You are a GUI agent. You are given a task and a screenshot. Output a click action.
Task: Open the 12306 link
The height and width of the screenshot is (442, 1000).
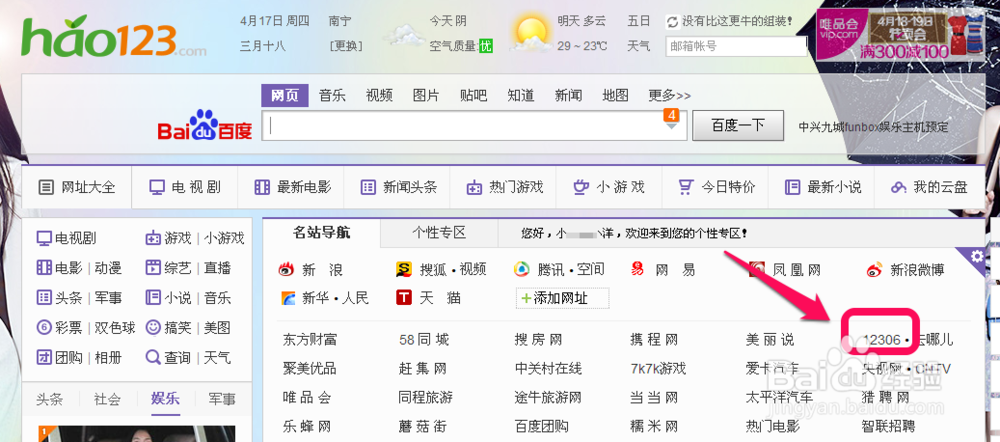[881, 340]
